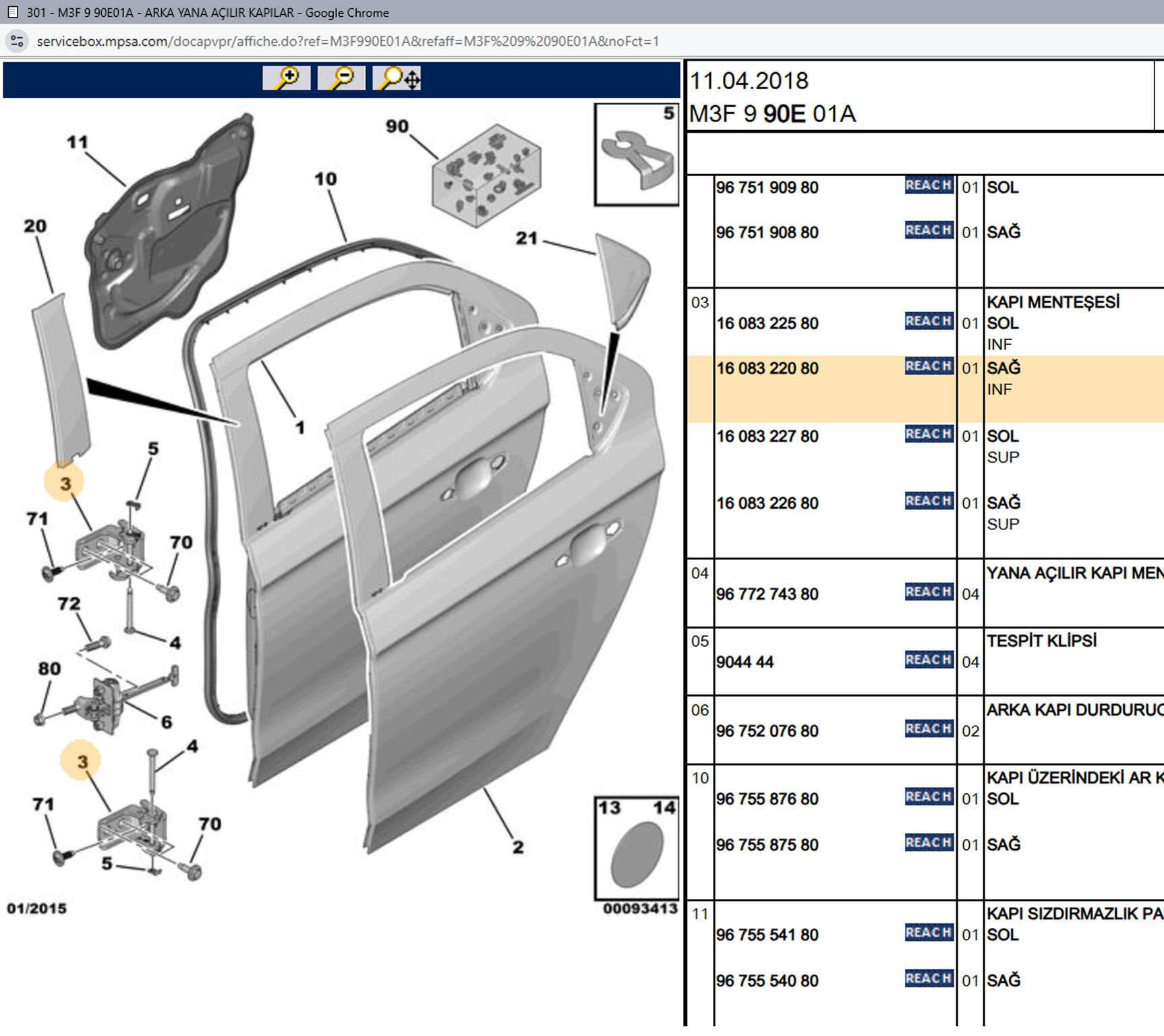Viewport: 1164px width, 1036px height.
Task: Click REACH badge for part 96 772 743 80
Action: tap(929, 592)
